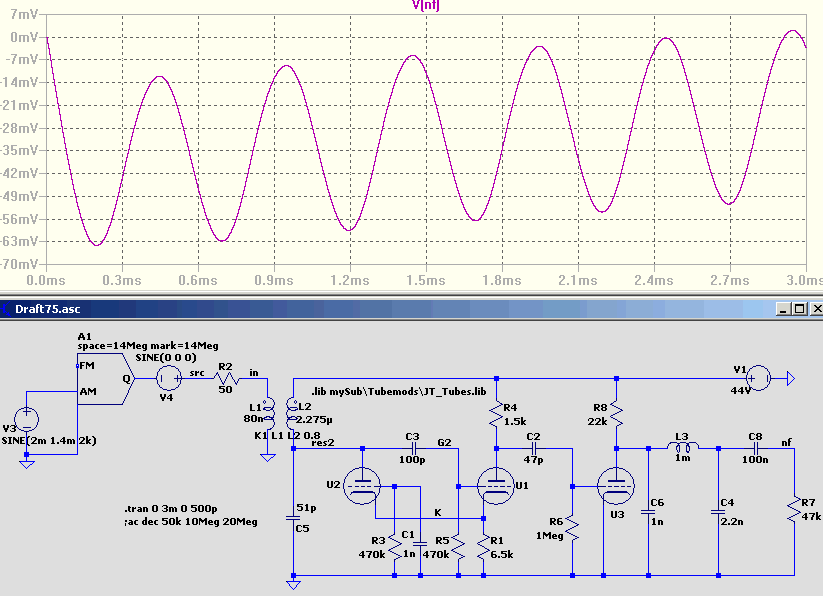
Task: Click the .tran 0 3m simulation directive
Action: tap(171, 508)
